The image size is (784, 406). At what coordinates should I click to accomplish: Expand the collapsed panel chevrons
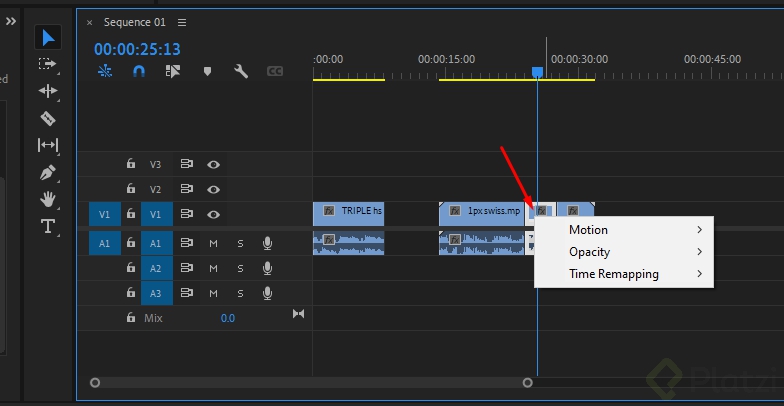pos(10,21)
